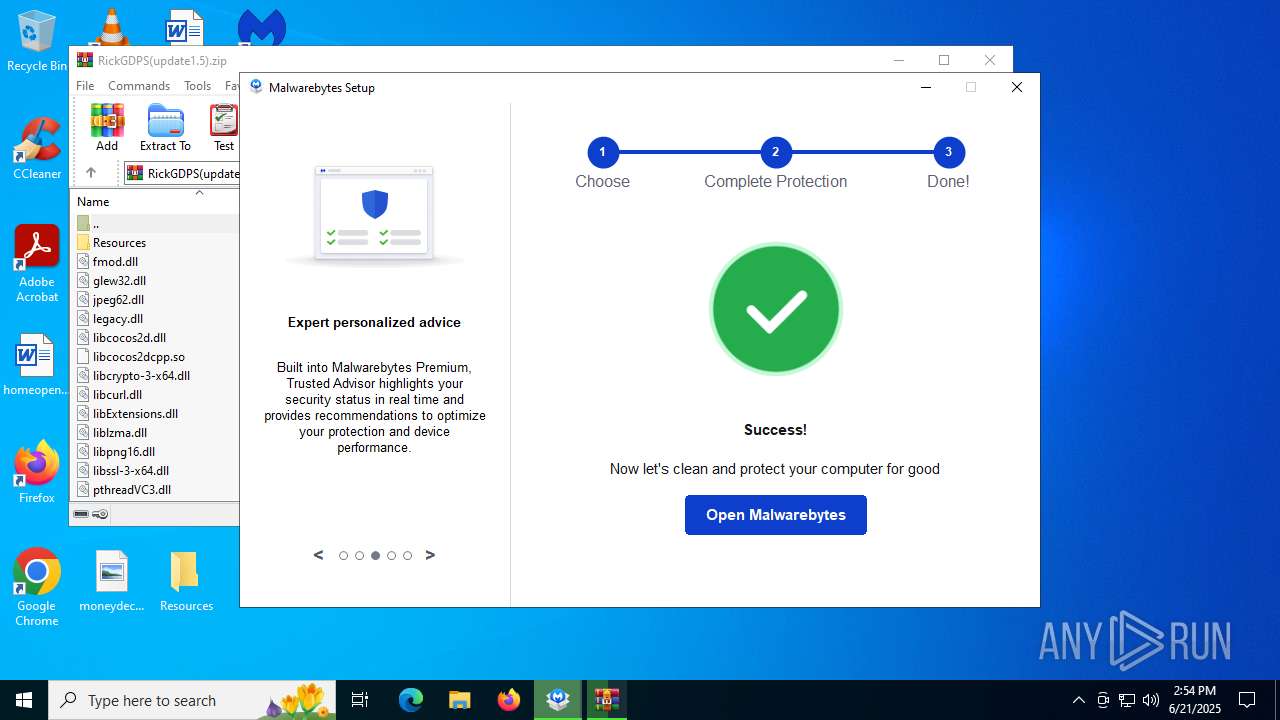Click the taskbar search box
This screenshot has height=720, width=1280.
(193, 700)
